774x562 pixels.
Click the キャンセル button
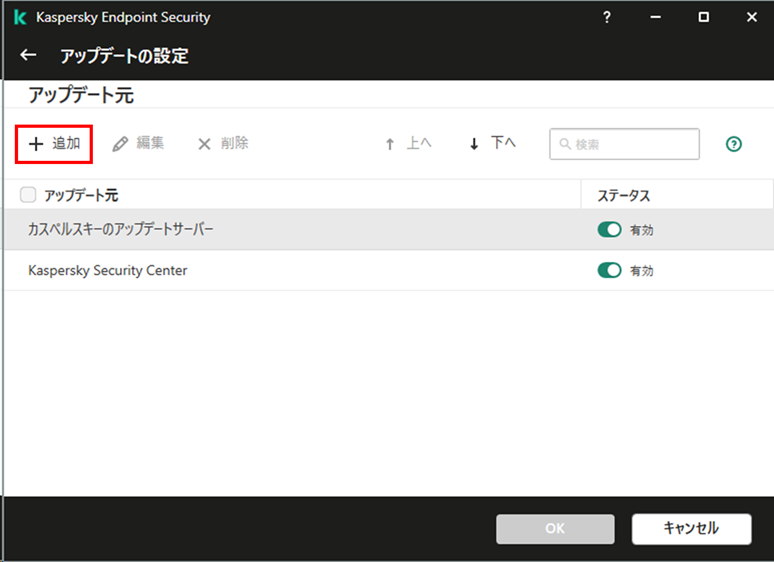(x=692, y=529)
